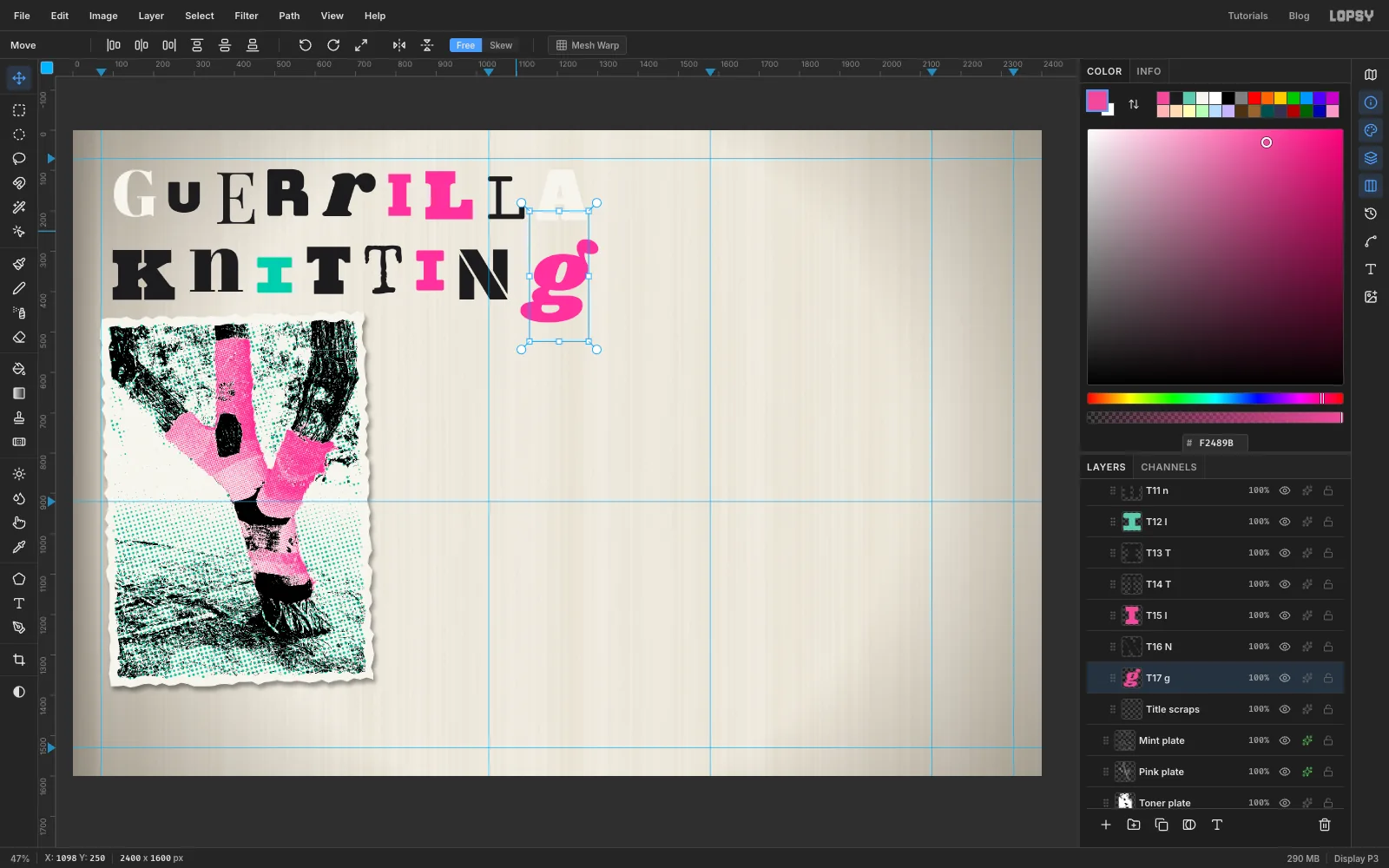Image resolution: width=1389 pixels, height=868 pixels.
Task: Open the File menu
Action: pyautogui.click(x=22, y=16)
